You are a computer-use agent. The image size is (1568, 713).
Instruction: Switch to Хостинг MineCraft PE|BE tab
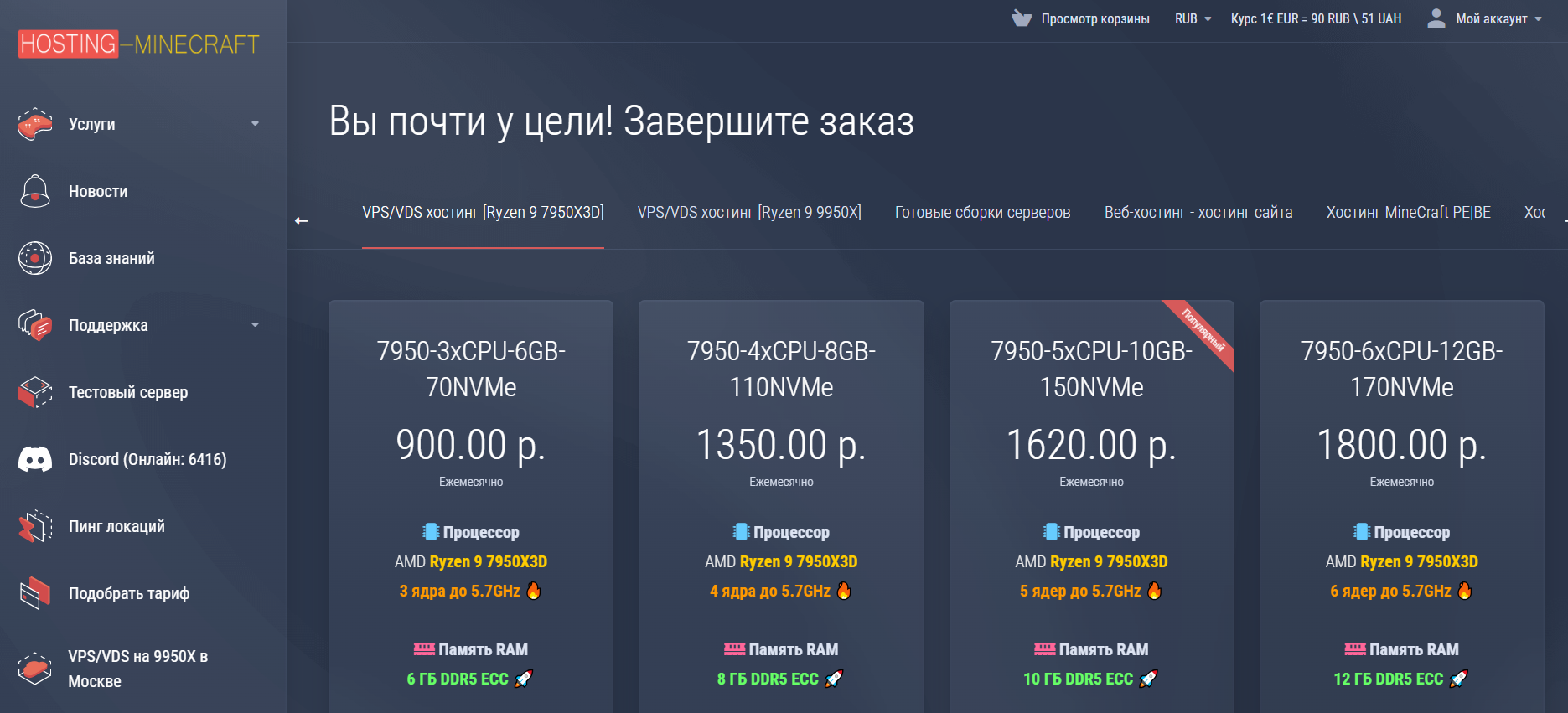[x=1409, y=213]
